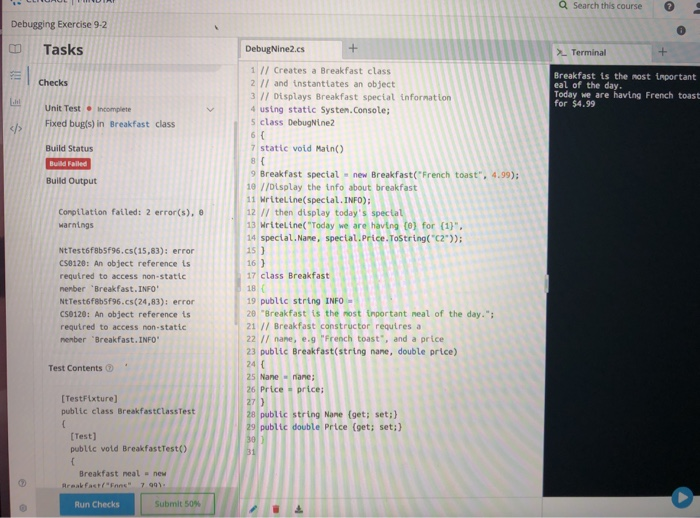Click code line 11 WriteLine(special.INFO)
The image size is (700, 518).
tap(315, 200)
